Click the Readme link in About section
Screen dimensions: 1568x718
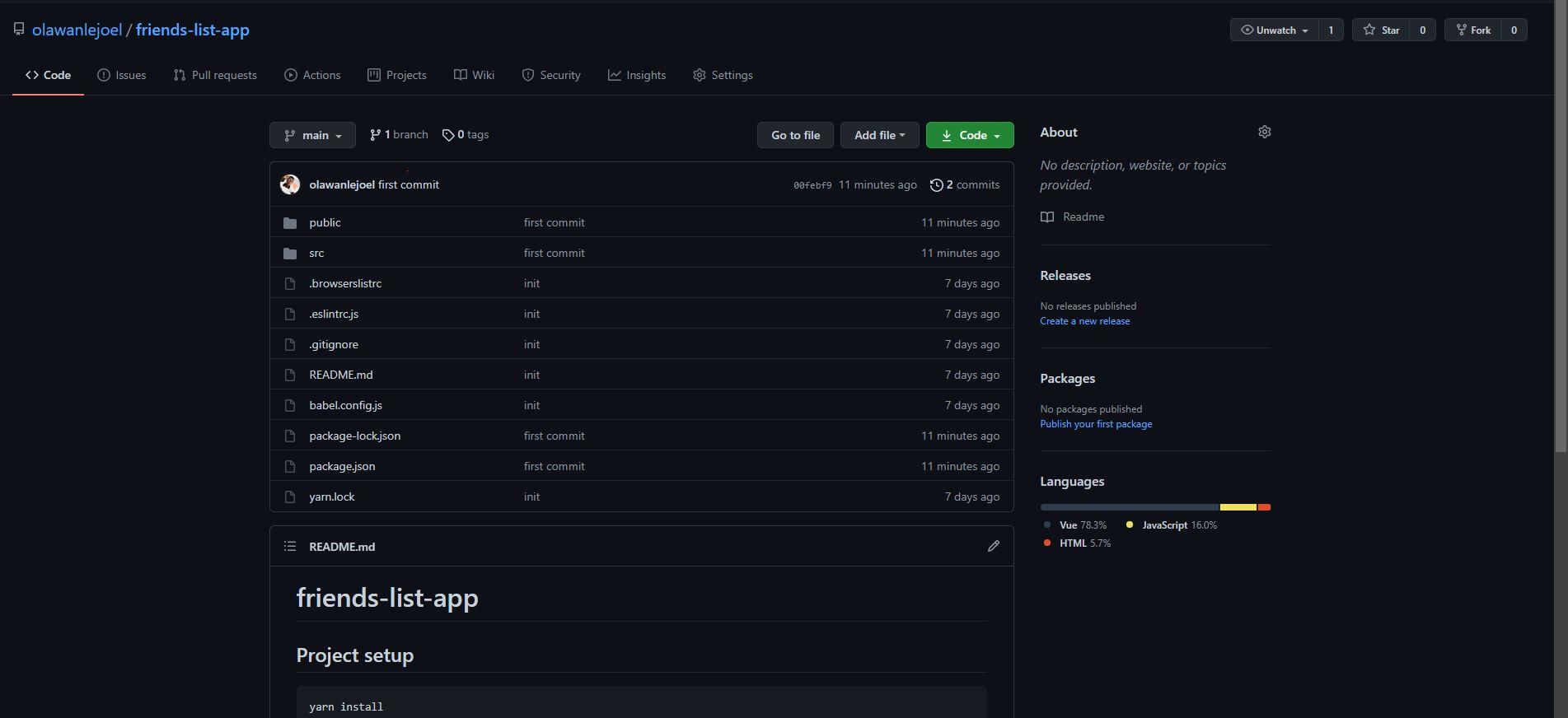pyautogui.click(x=1084, y=217)
